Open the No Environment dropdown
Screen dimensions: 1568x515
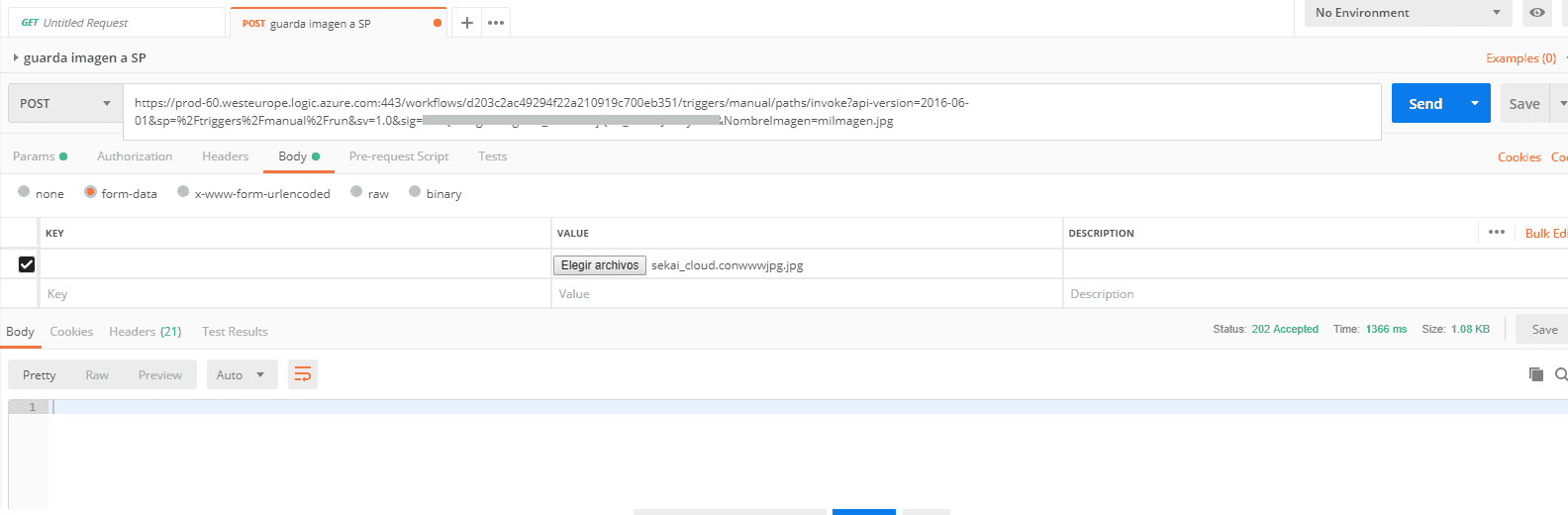coord(1408,13)
